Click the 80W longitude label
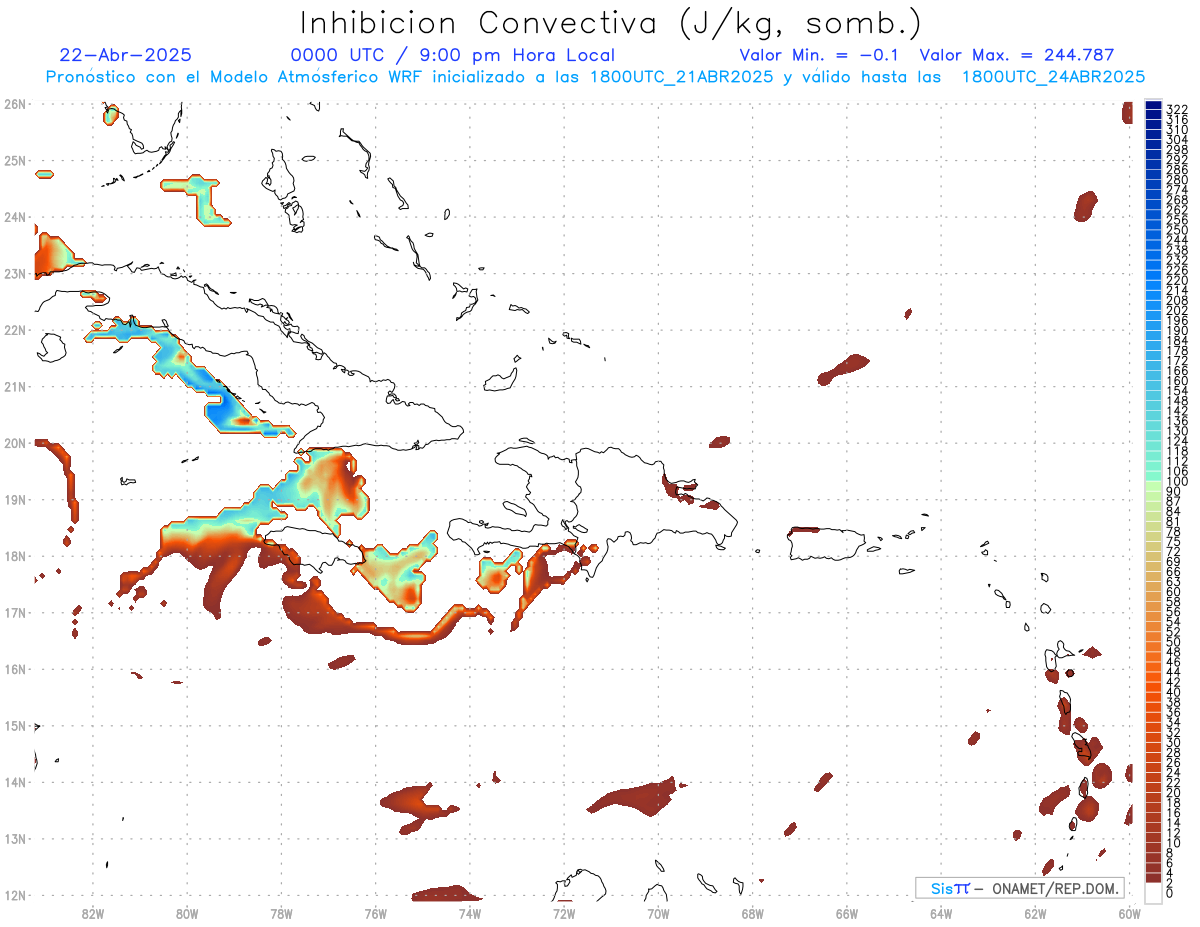This screenshot has width=1200, height=927. [x=187, y=913]
